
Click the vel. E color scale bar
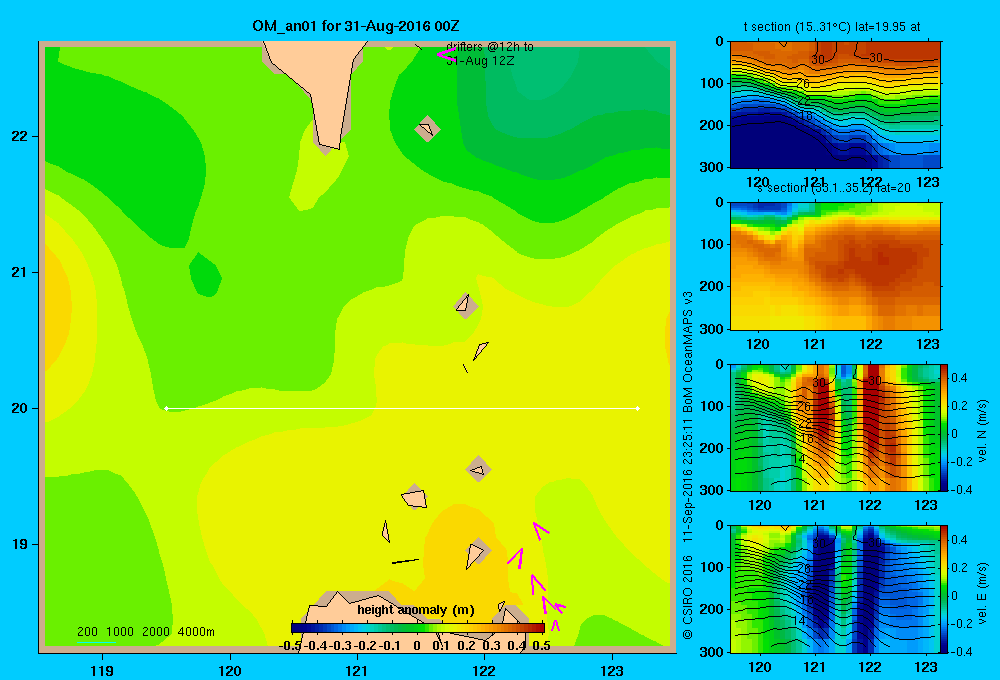point(945,589)
